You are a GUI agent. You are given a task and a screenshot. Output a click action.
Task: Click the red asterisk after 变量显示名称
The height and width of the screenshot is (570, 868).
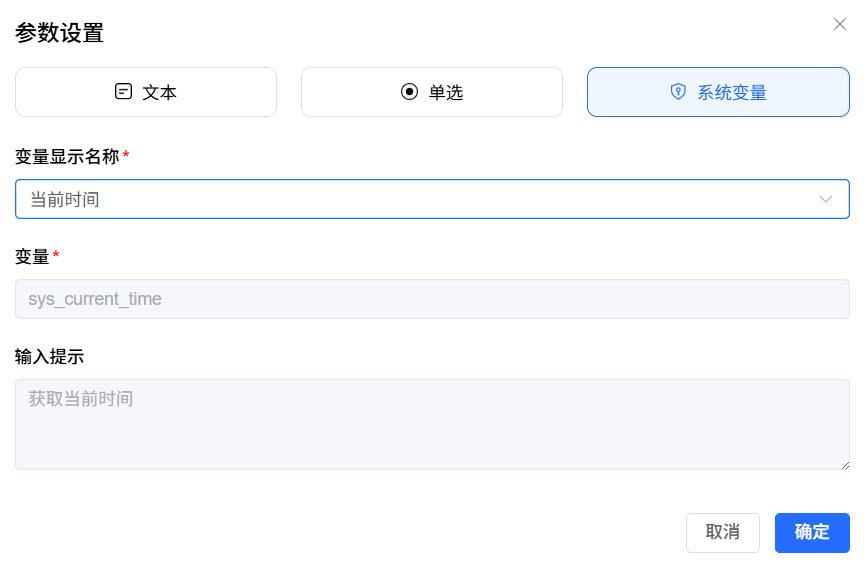126,156
